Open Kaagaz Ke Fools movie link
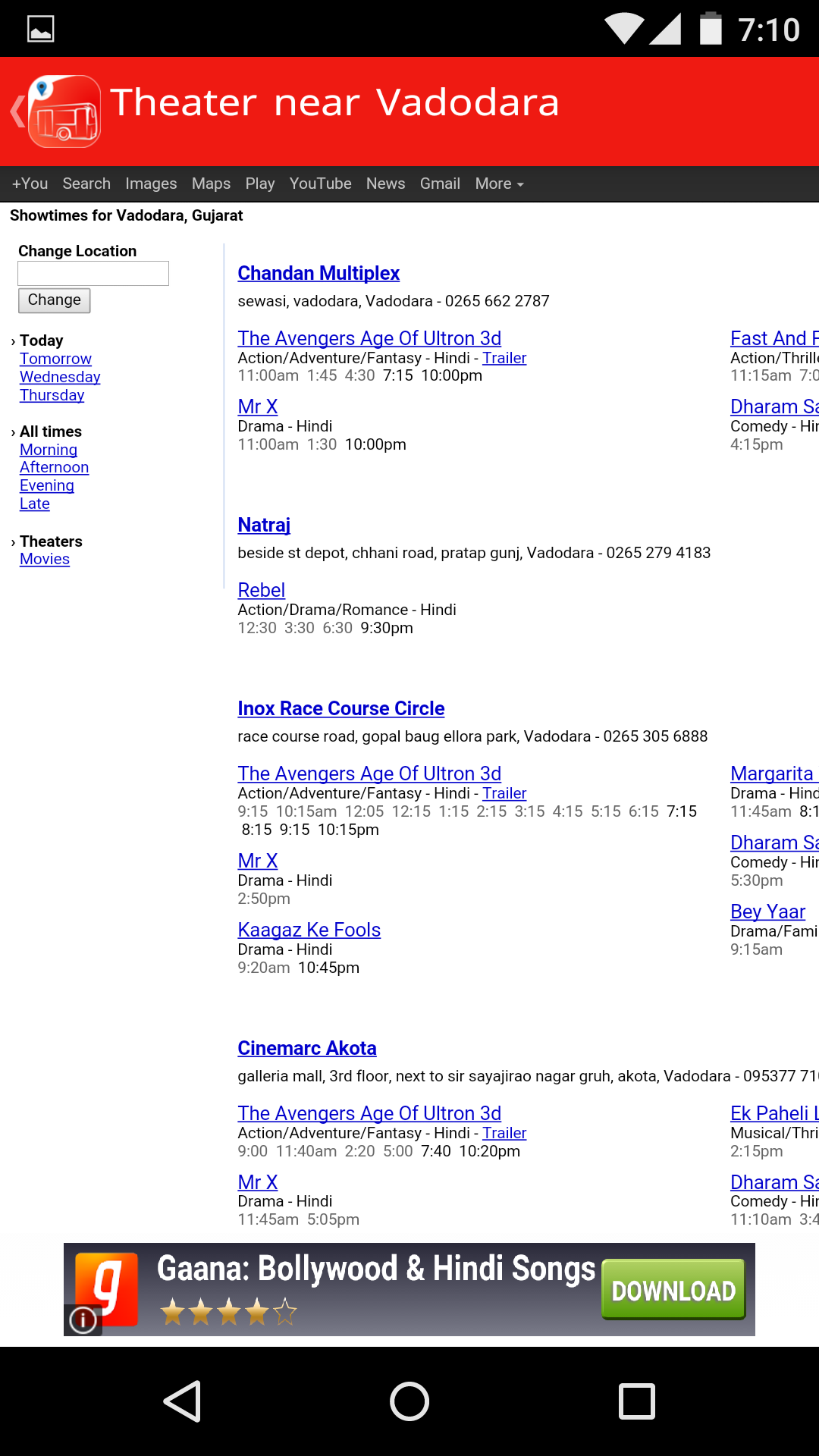The width and height of the screenshot is (819, 1456). tap(309, 930)
